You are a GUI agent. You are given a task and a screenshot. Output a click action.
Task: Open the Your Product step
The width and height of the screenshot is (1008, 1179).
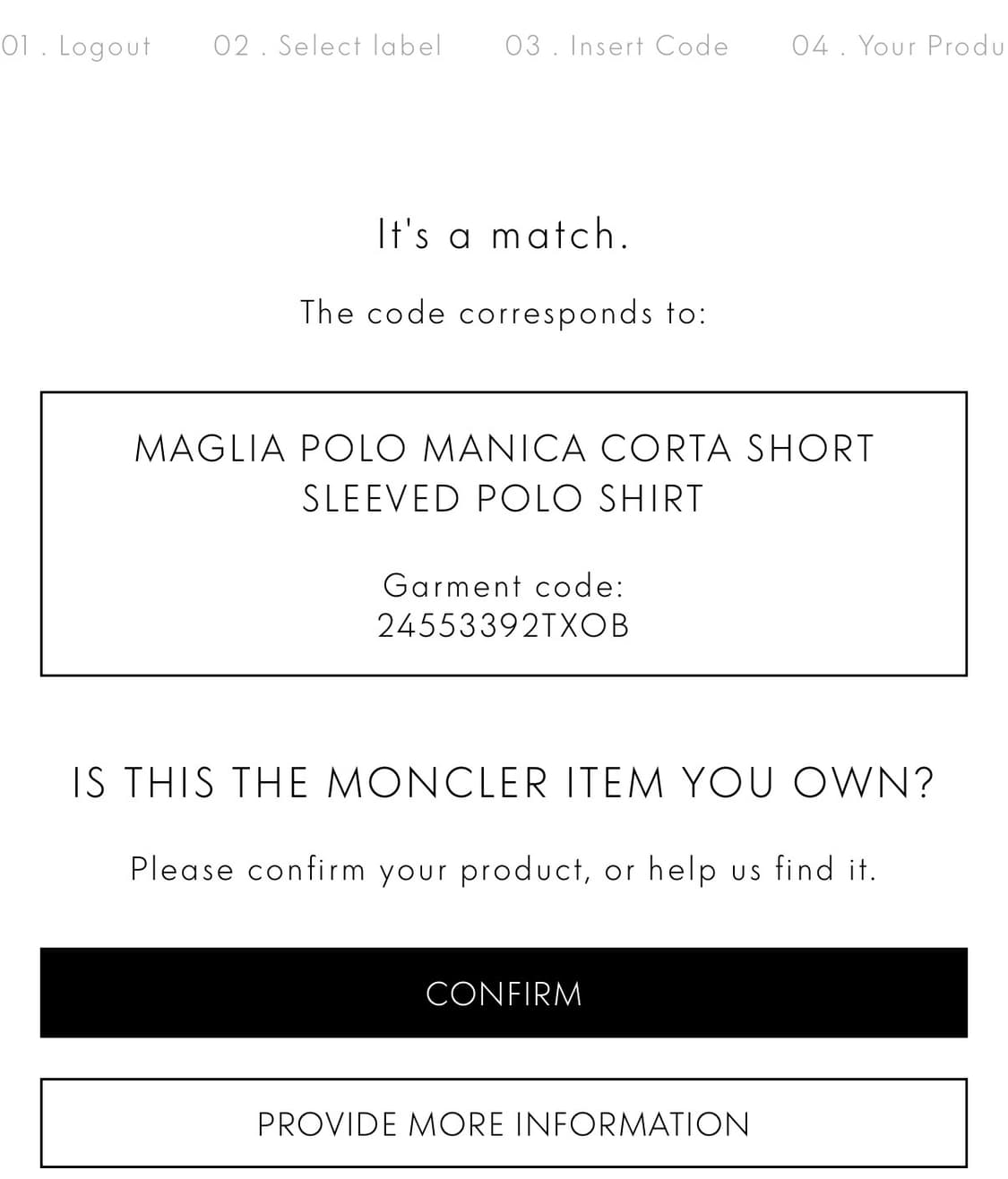point(930,46)
